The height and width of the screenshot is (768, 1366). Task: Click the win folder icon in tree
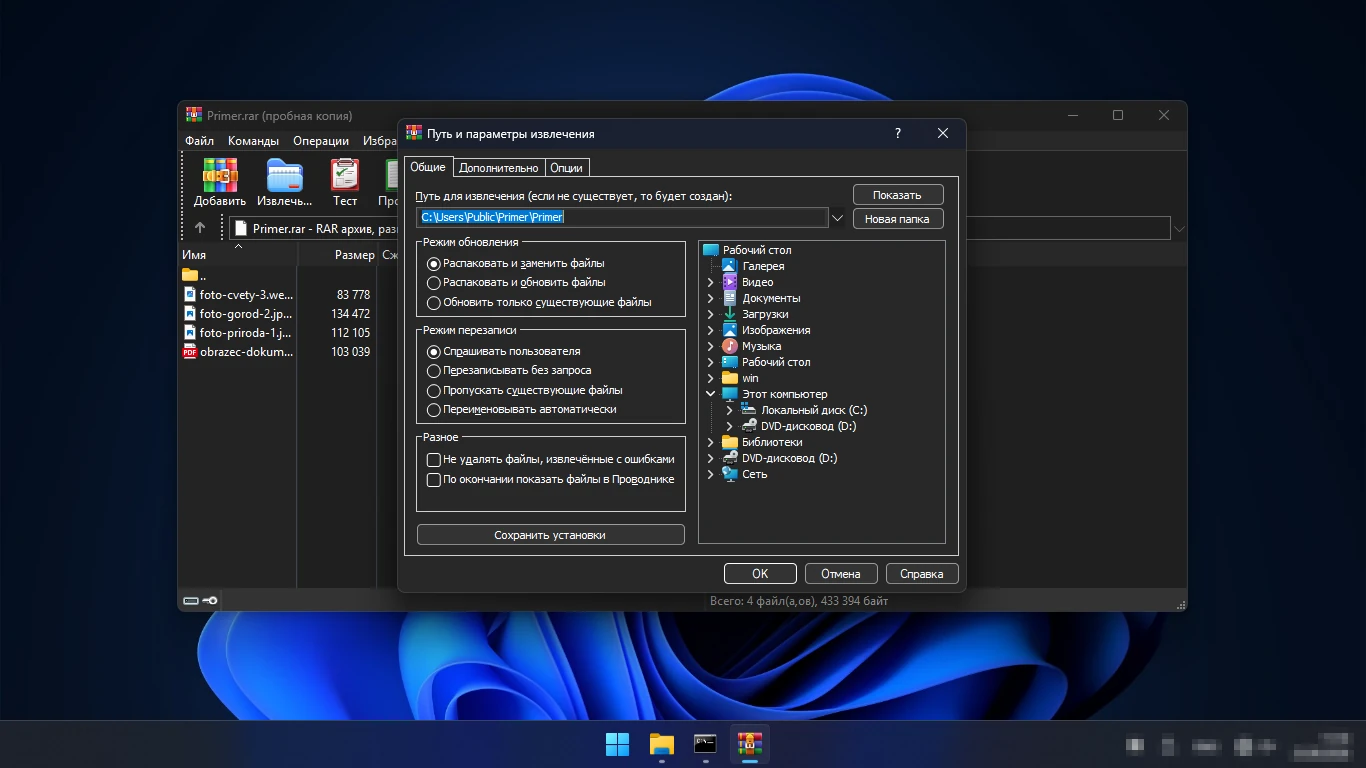729,378
